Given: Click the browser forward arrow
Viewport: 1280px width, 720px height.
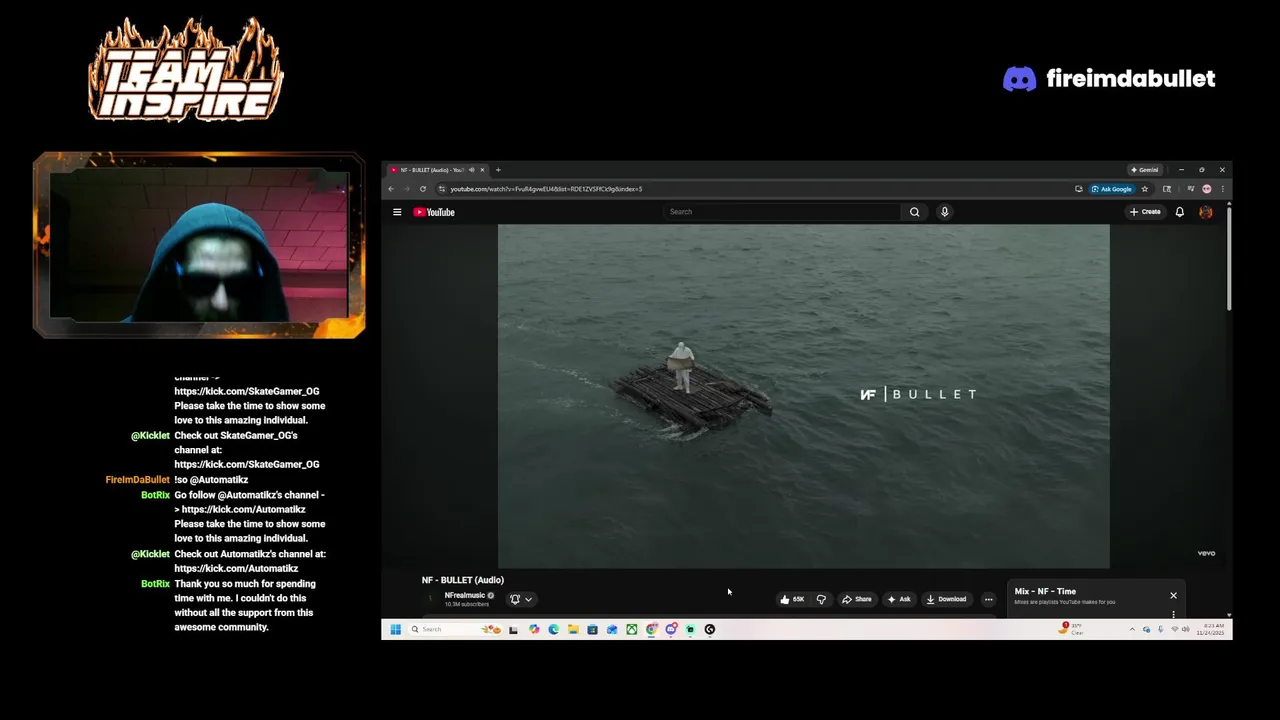Looking at the screenshot, I should [x=406, y=189].
